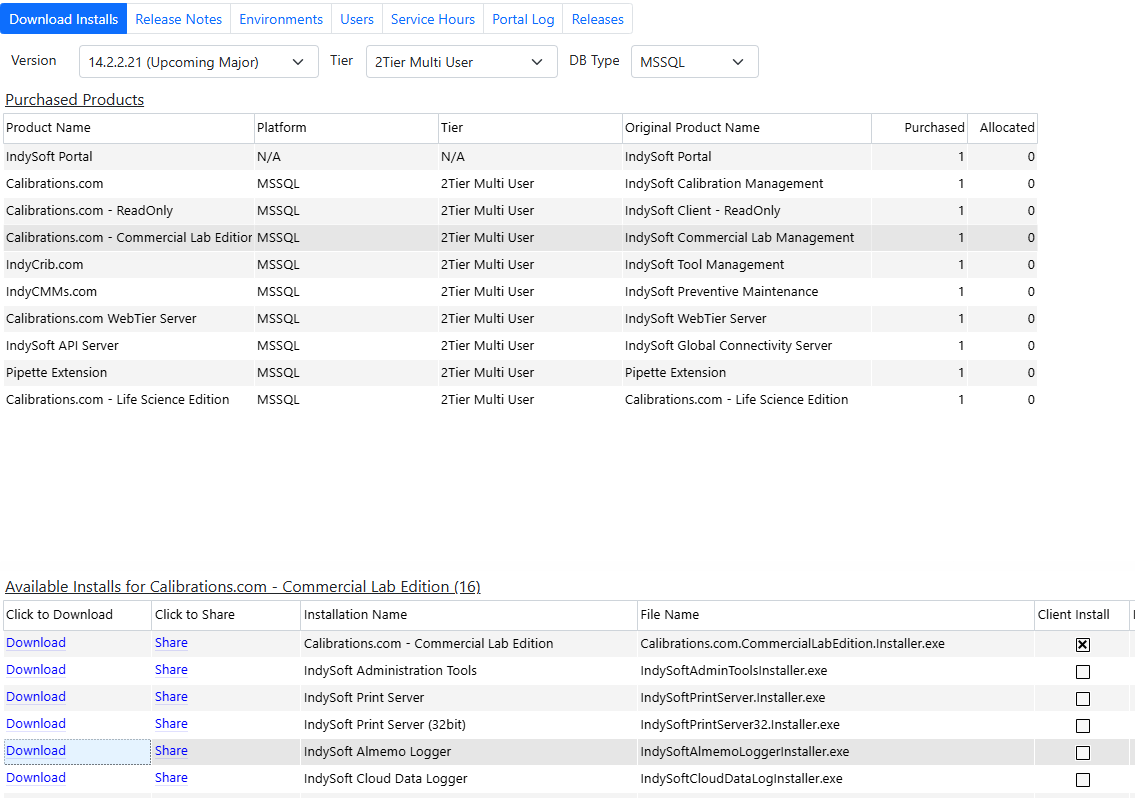The width and height of the screenshot is (1135, 798).
Task: Check Client Install for IndySoft Administration Tools
Action: click(1082, 672)
